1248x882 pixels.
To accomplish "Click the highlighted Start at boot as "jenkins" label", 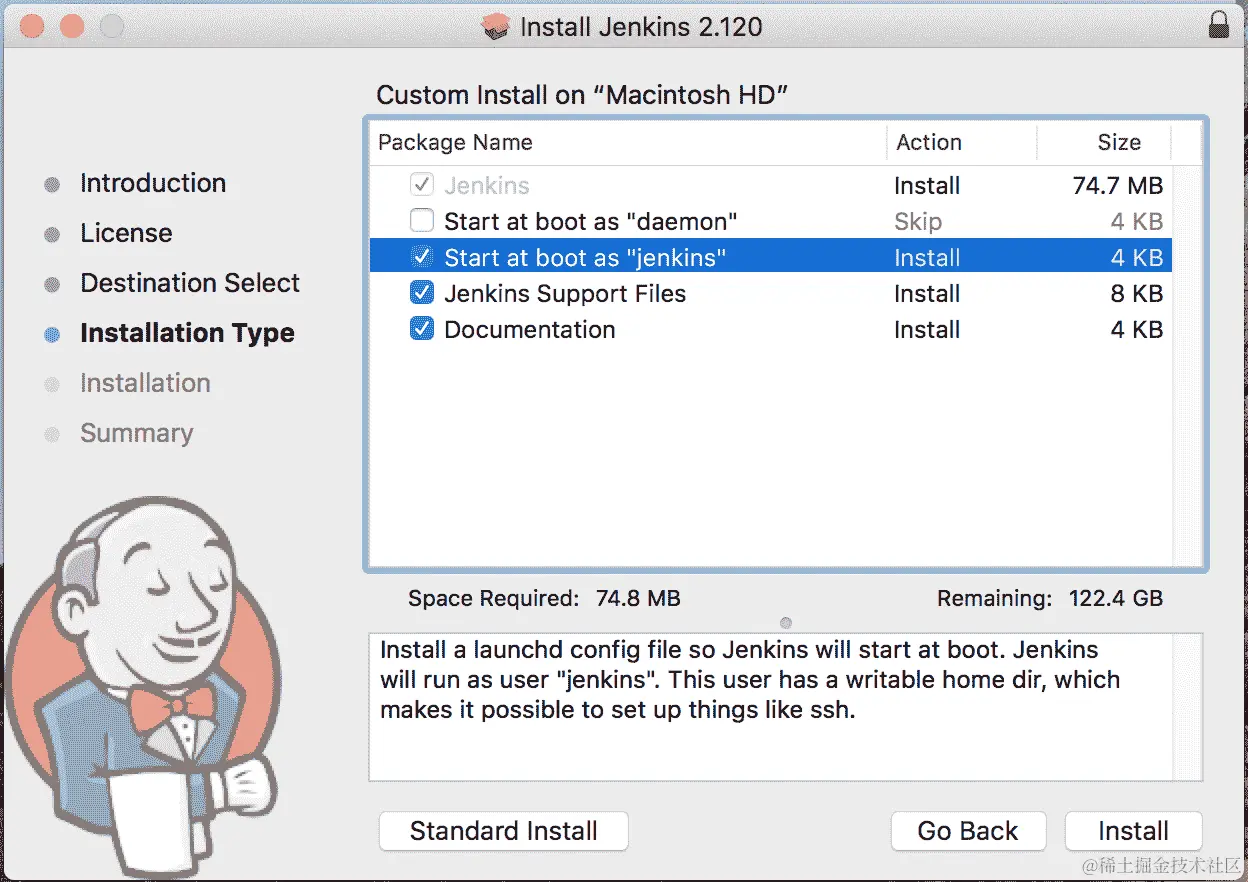I will 585,257.
